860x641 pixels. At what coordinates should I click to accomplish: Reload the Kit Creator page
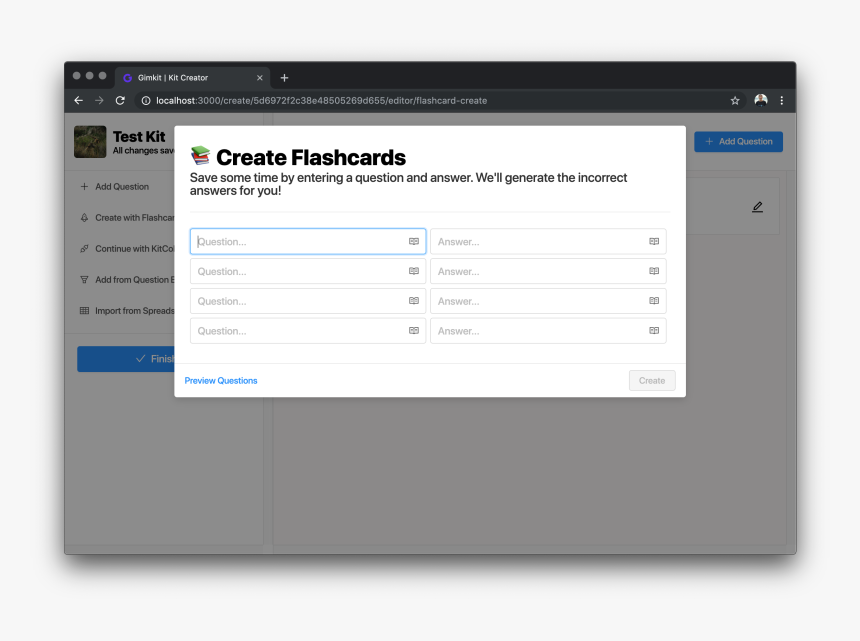pyautogui.click(x=120, y=100)
